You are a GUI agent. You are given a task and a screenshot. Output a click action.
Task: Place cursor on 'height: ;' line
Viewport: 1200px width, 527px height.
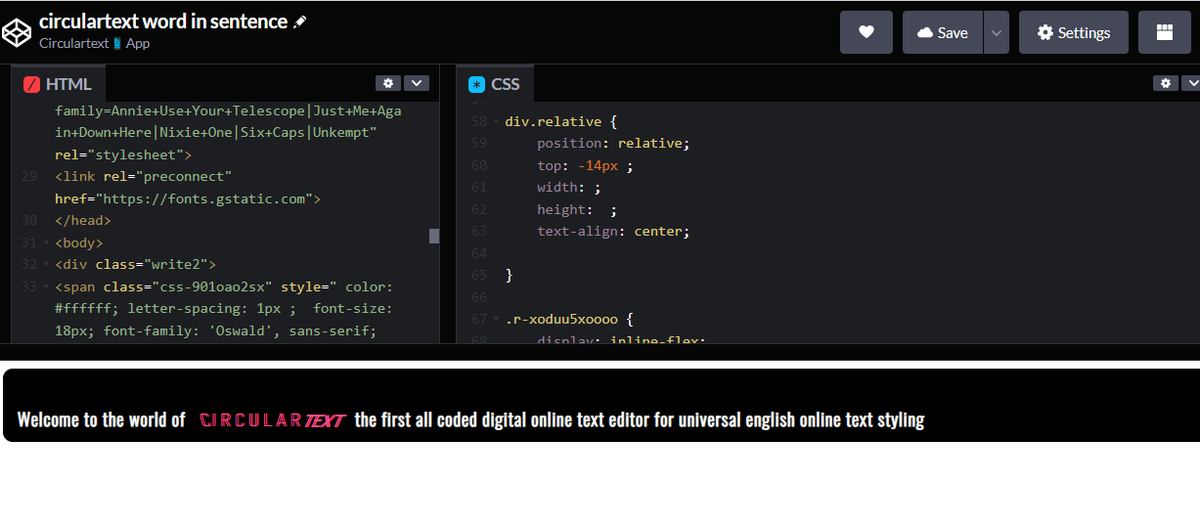coord(577,209)
